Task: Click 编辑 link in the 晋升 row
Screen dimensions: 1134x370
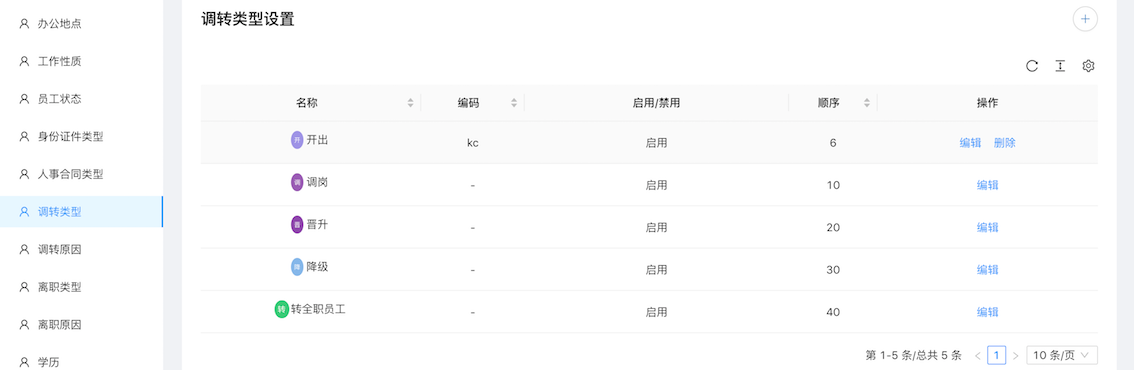Action: (987, 227)
